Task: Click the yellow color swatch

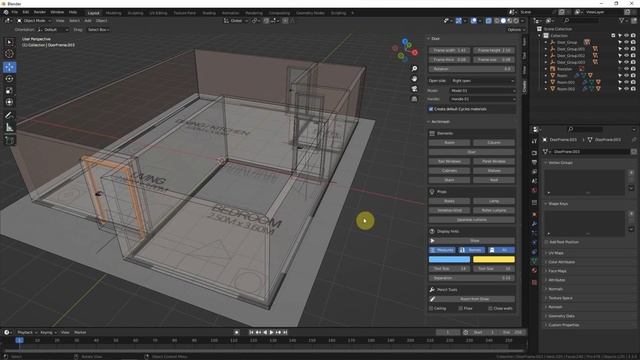Action: [494, 259]
